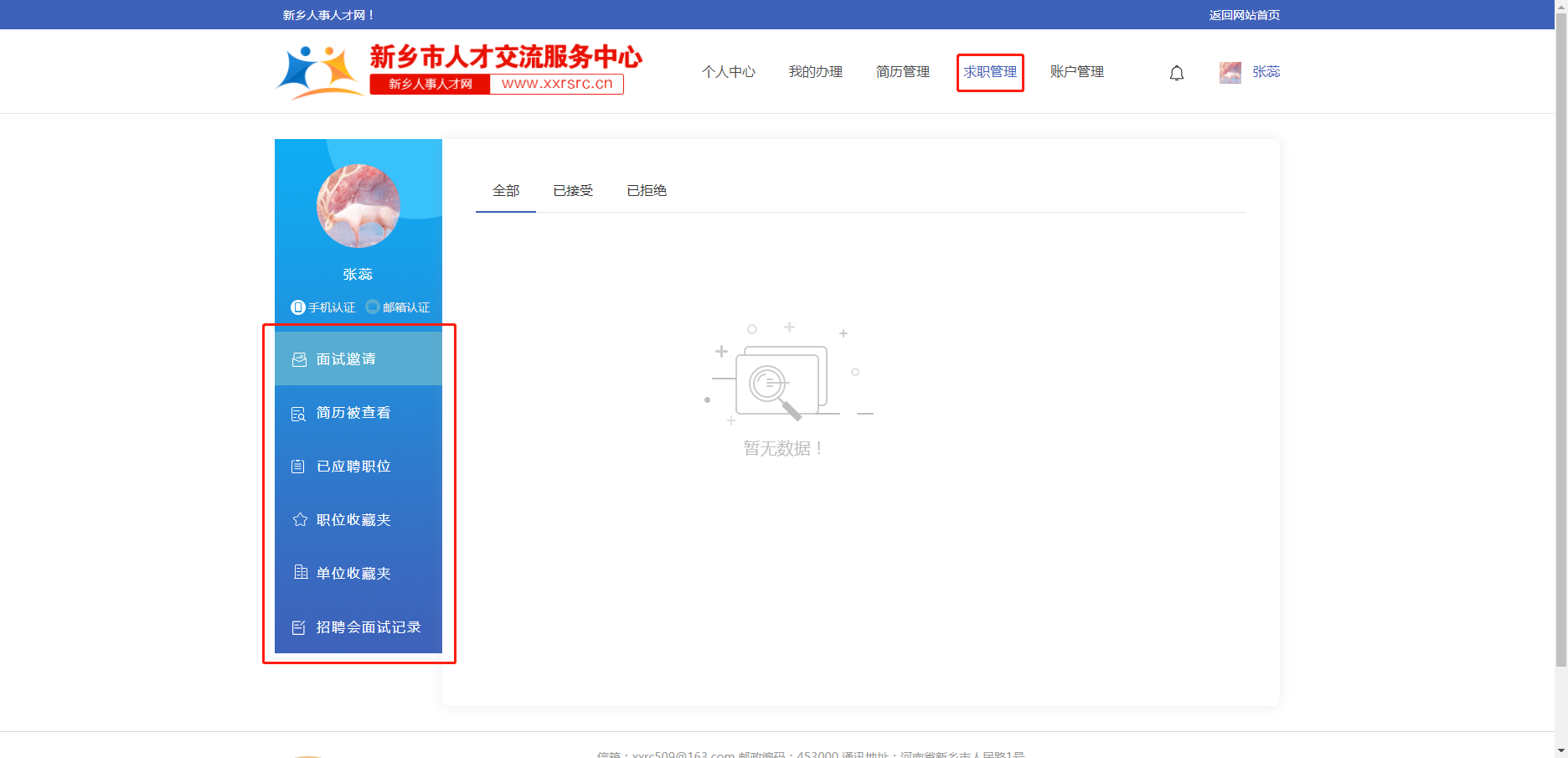Click the 单位收藏夹 building icon
This screenshot has width=1568, height=758.
(301, 573)
